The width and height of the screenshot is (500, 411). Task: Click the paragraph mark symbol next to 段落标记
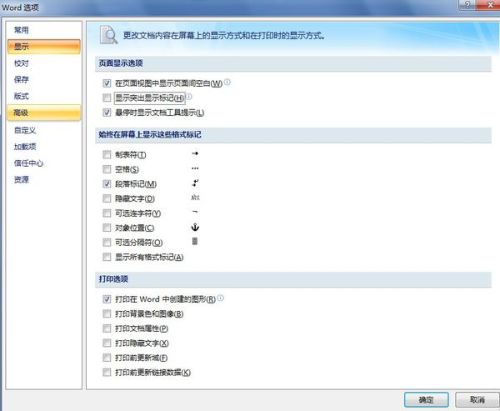click(x=195, y=183)
